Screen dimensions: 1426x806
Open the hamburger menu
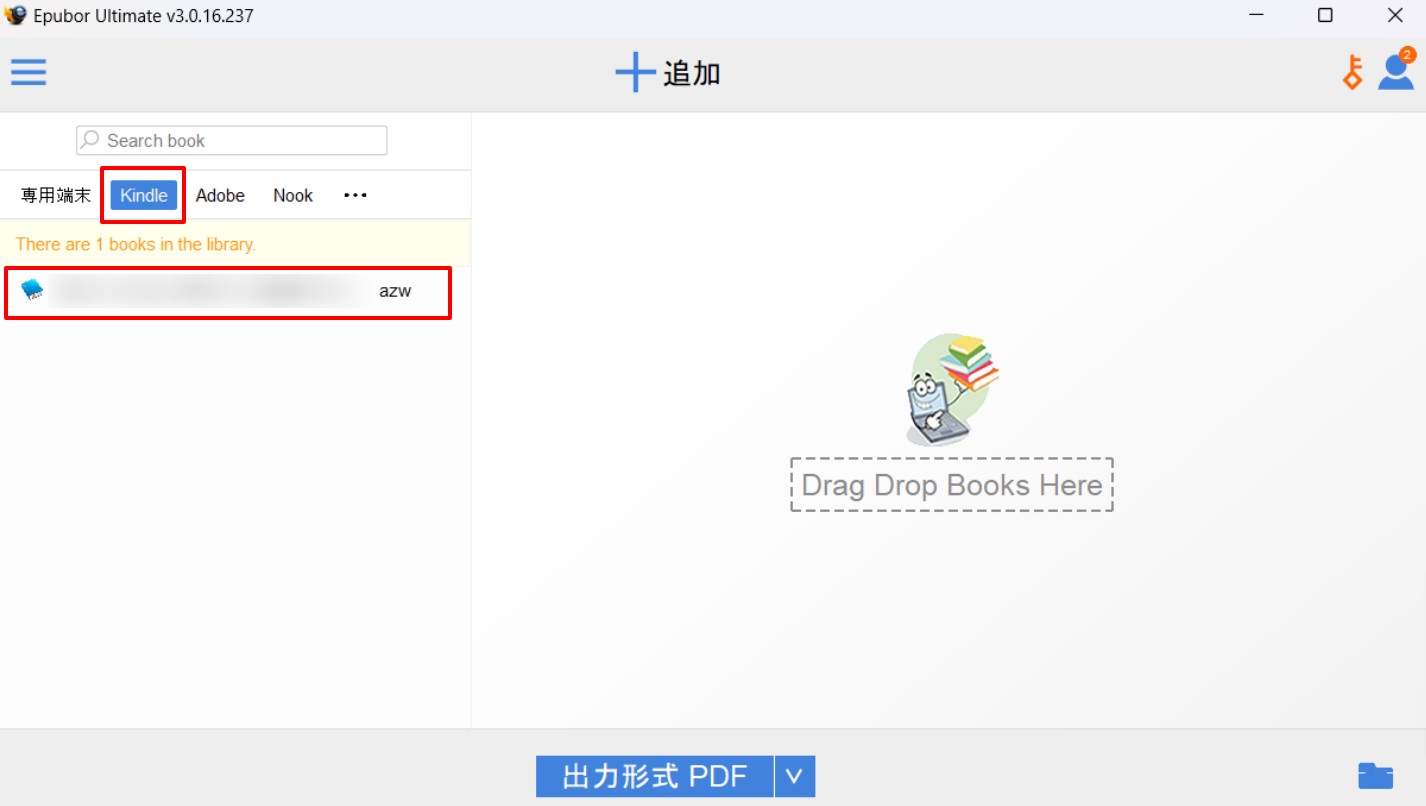(x=29, y=72)
